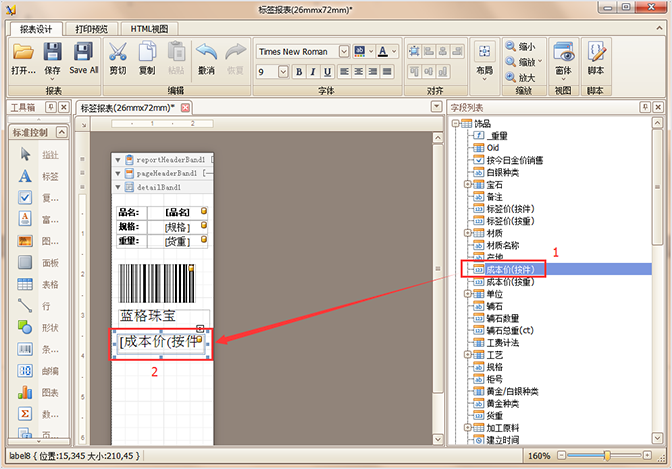Select the Label 'A' tool in the toolbox
672x469 pixels.
26,176
